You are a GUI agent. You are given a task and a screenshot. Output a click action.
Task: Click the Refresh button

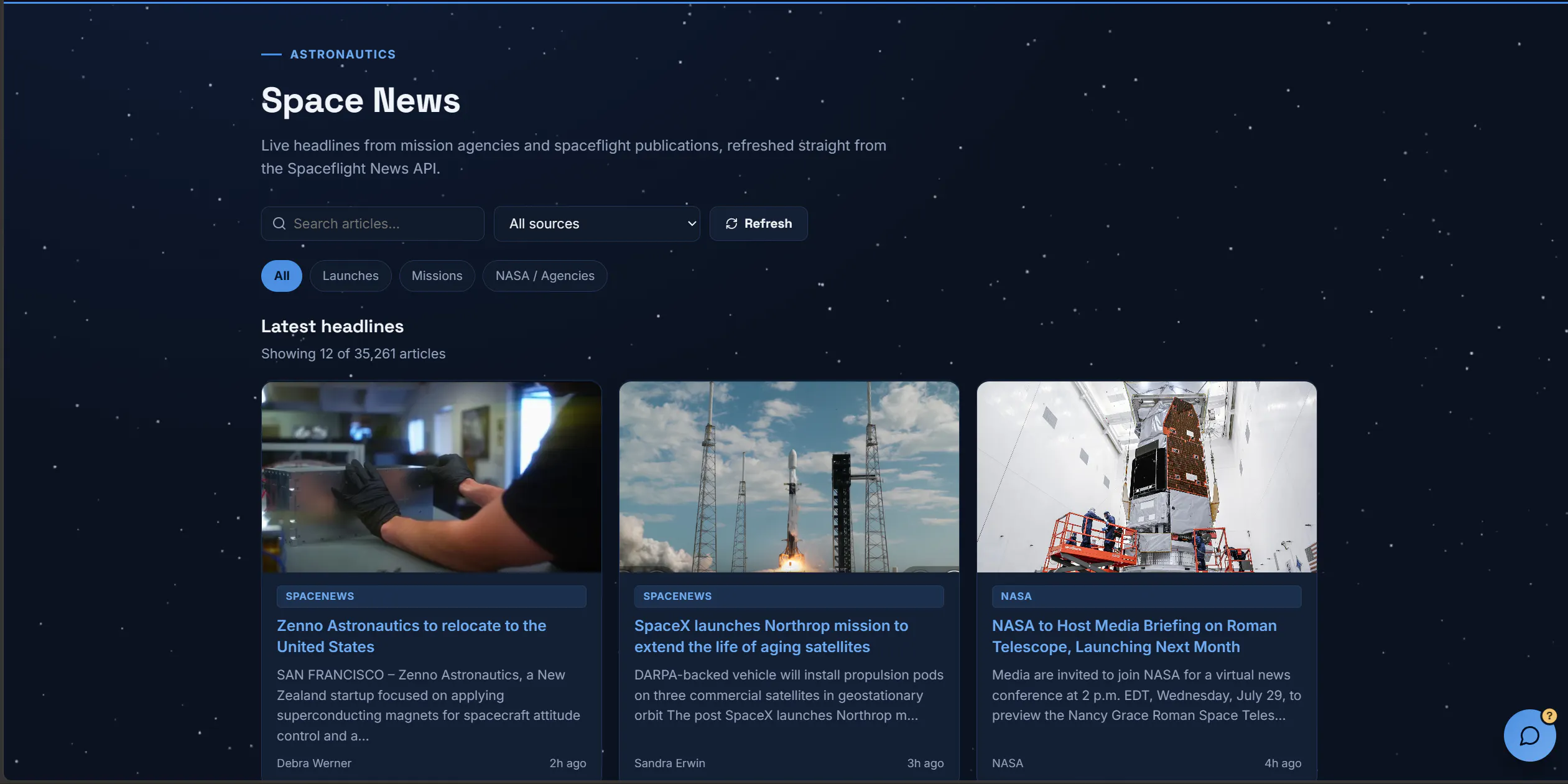point(758,223)
